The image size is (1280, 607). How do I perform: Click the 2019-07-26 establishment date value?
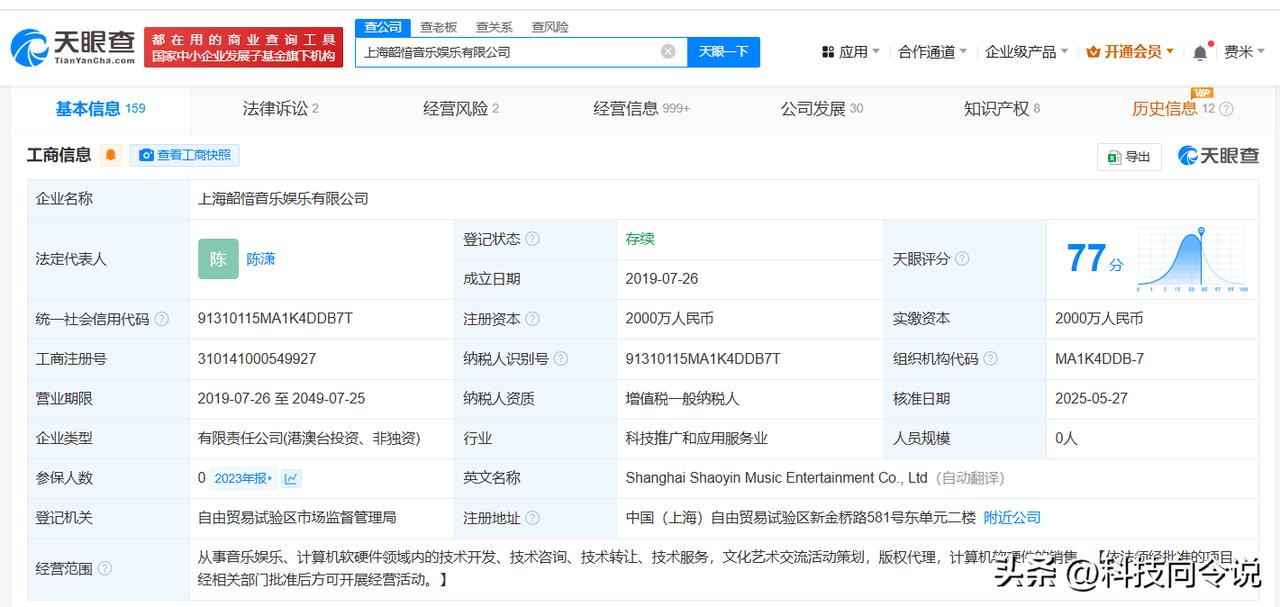pos(662,279)
